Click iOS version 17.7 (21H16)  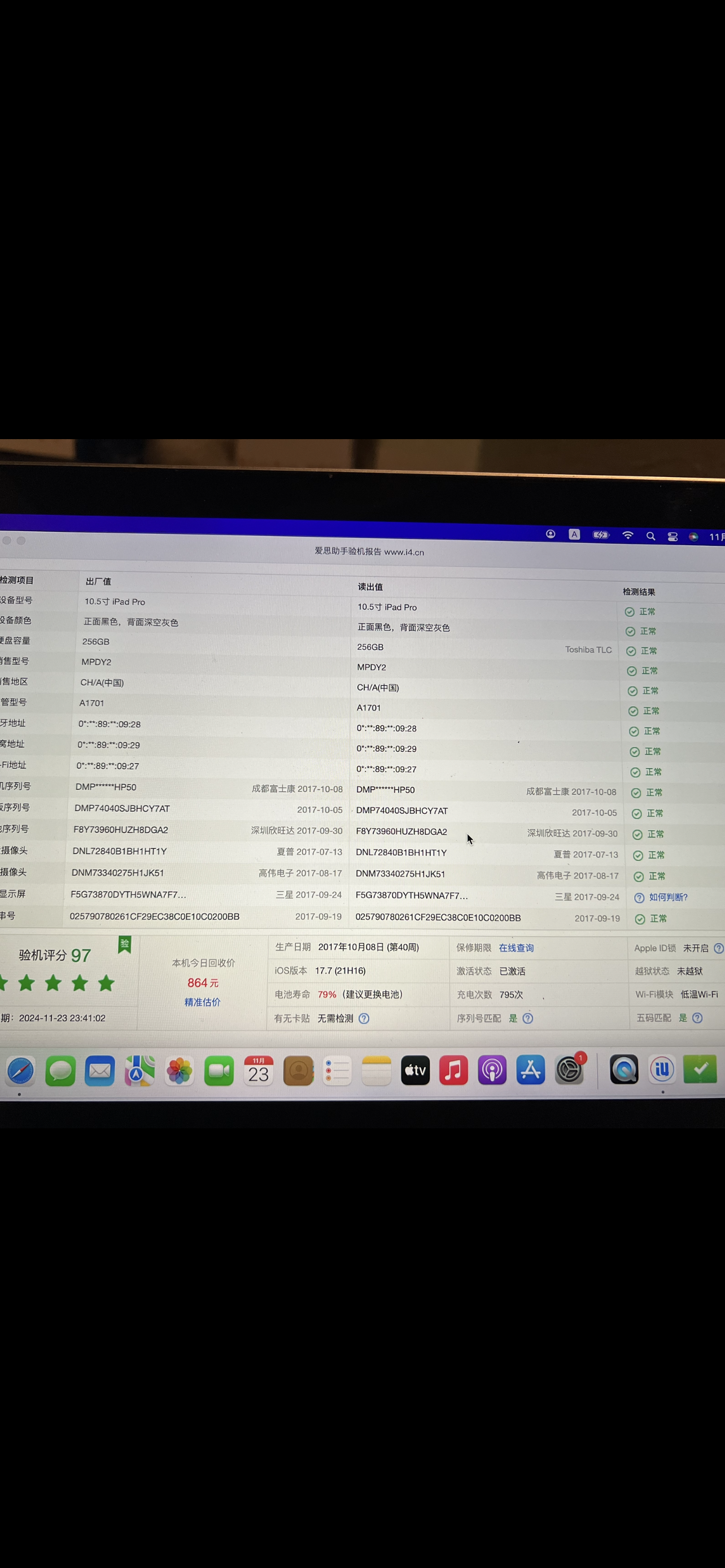340,971
